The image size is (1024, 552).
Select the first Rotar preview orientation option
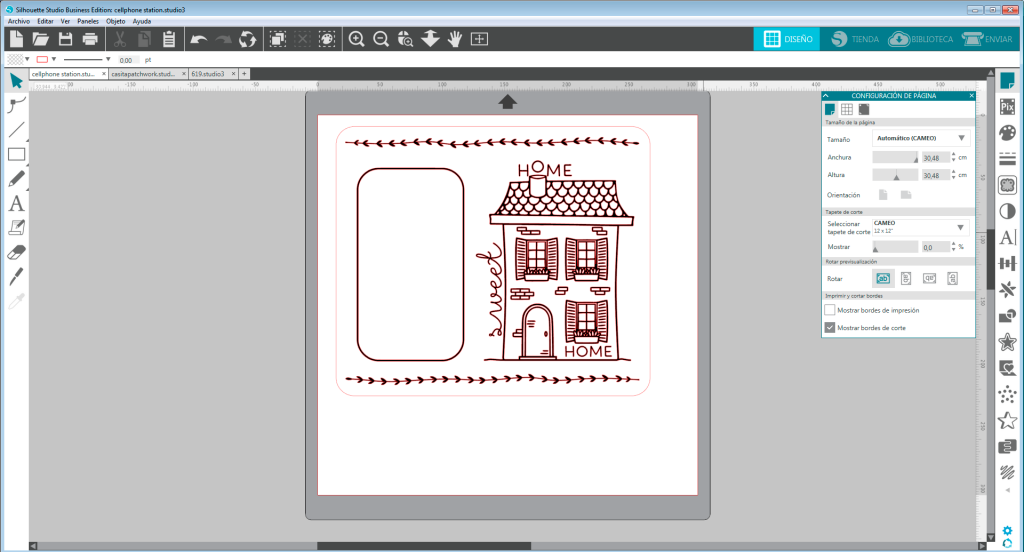tap(883, 278)
